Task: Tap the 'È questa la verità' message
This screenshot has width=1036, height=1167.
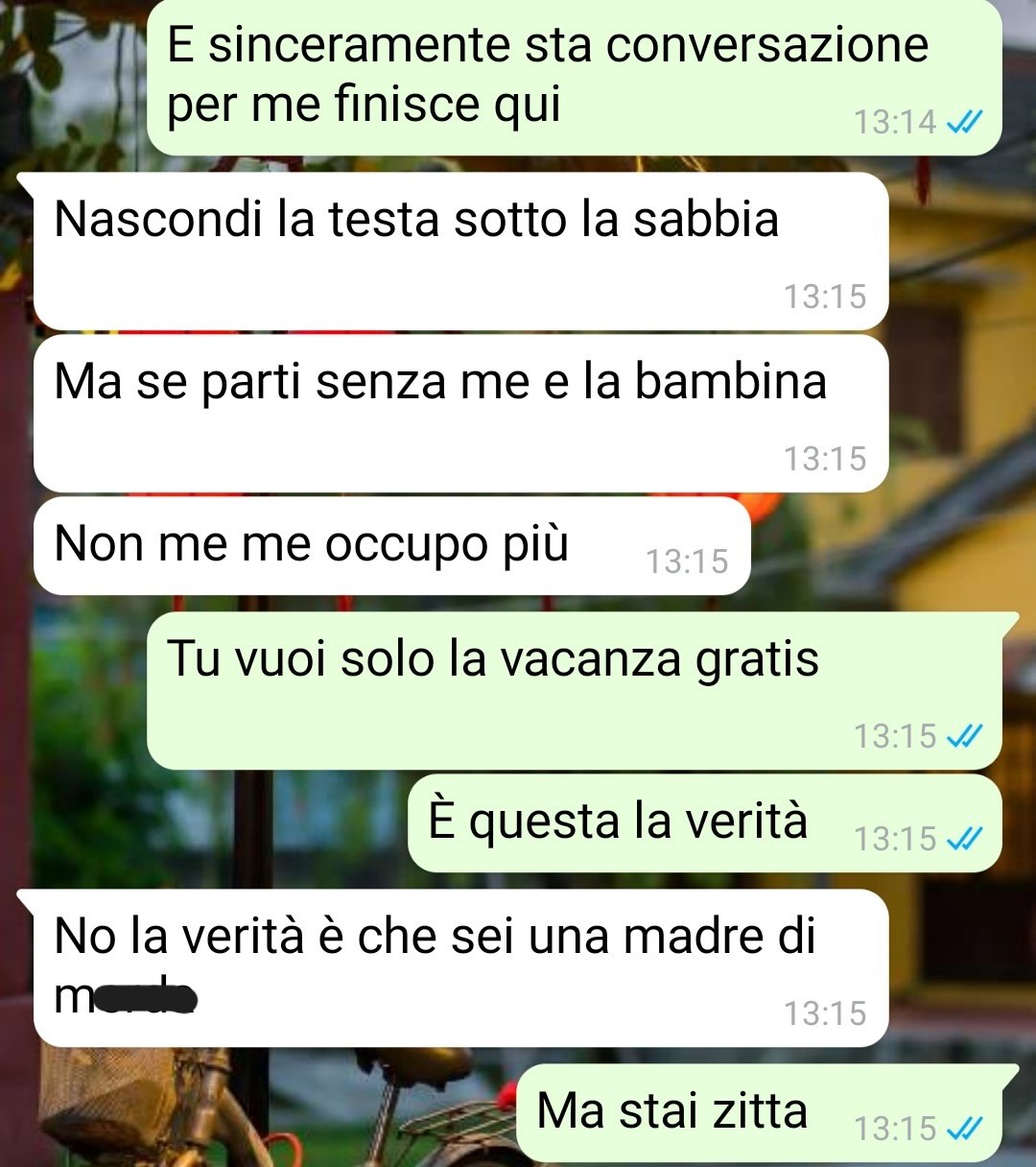Action: pyautogui.click(x=705, y=823)
